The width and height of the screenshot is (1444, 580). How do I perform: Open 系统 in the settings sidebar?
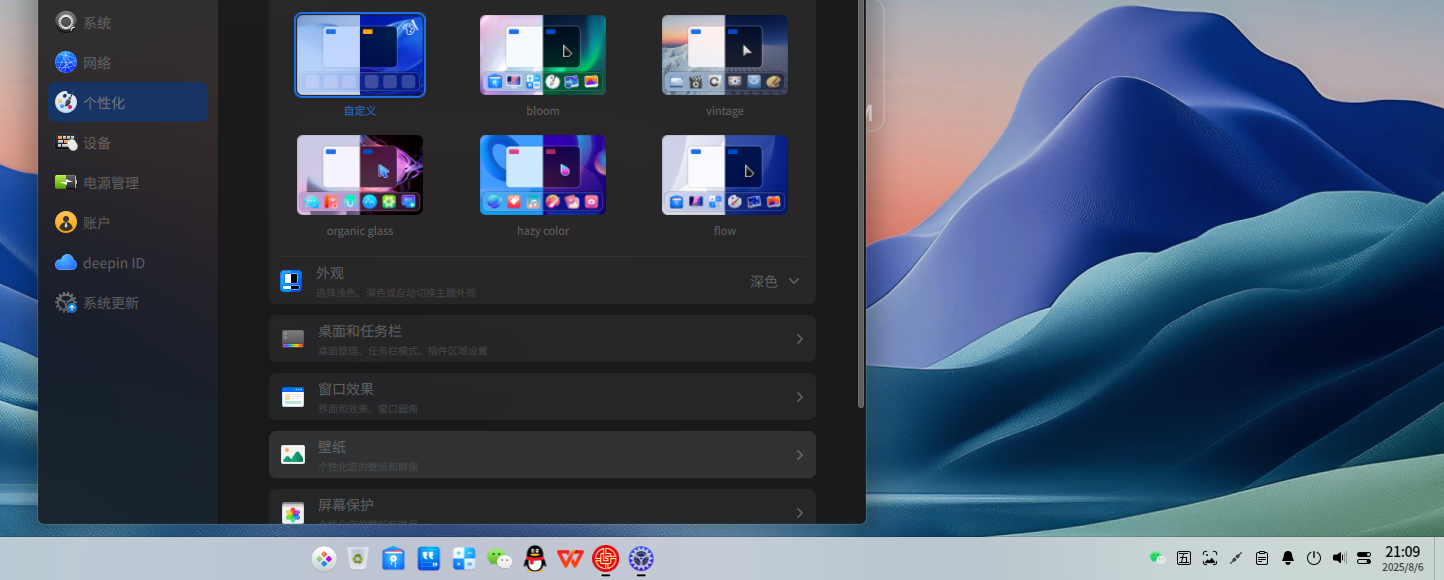(x=128, y=22)
